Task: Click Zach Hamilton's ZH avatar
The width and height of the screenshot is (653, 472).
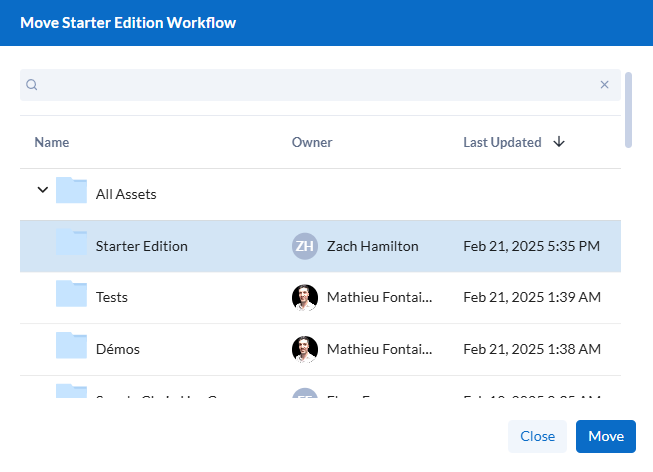Action: 305,246
